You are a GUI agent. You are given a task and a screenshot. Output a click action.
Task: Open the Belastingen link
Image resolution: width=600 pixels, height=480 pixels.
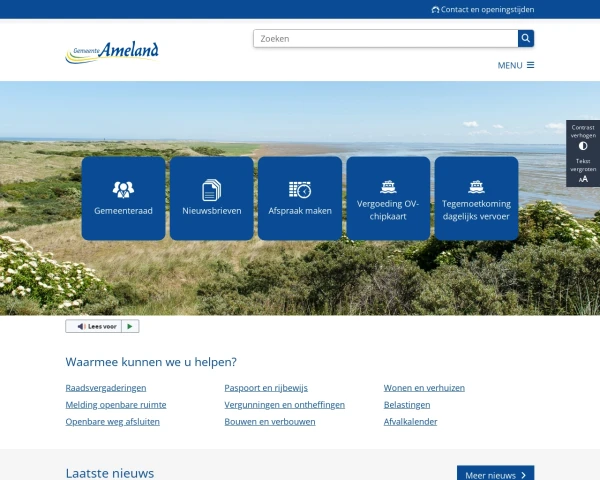click(x=407, y=405)
